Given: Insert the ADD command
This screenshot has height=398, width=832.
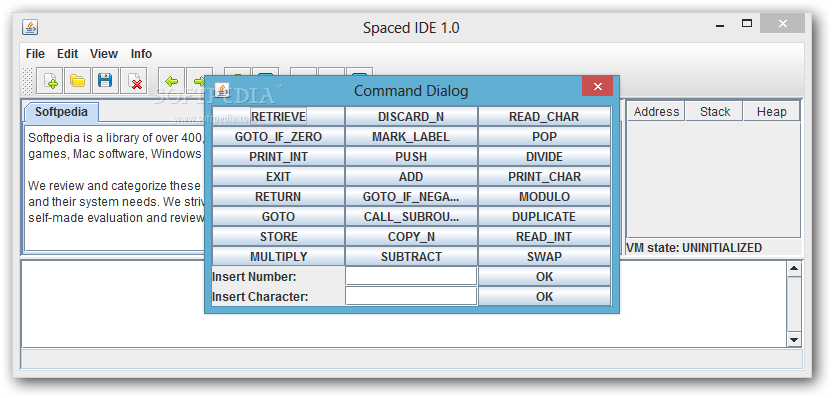Looking at the screenshot, I should click(x=411, y=176).
